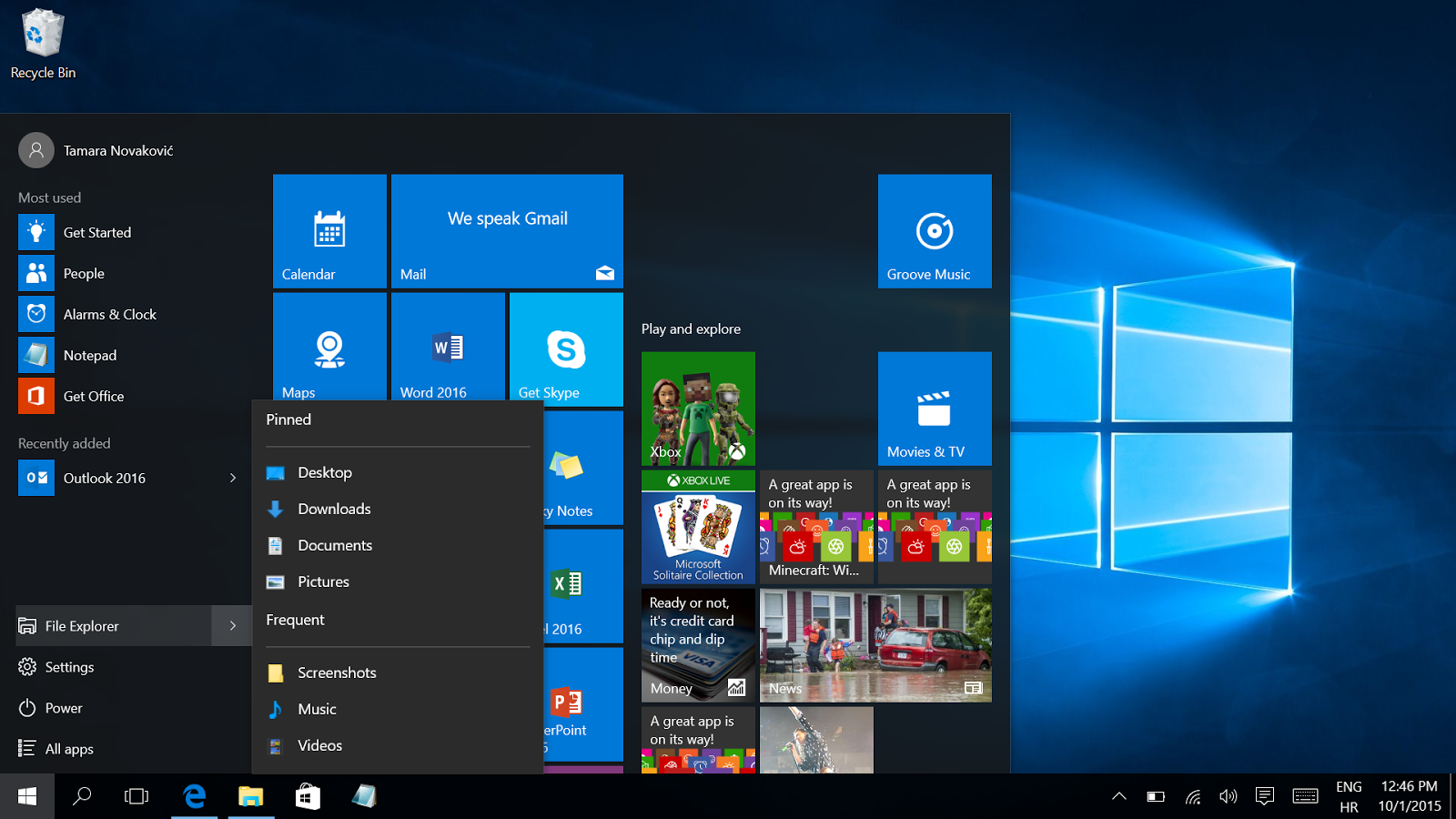Image resolution: width=1456 pixels, height=819 pixels.
Task: Open the Word 2016 tile
Action: coord(448,347)
